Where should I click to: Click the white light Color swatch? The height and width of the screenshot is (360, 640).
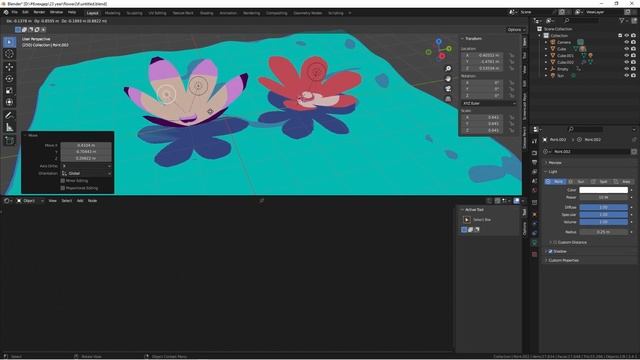point(603,190)
